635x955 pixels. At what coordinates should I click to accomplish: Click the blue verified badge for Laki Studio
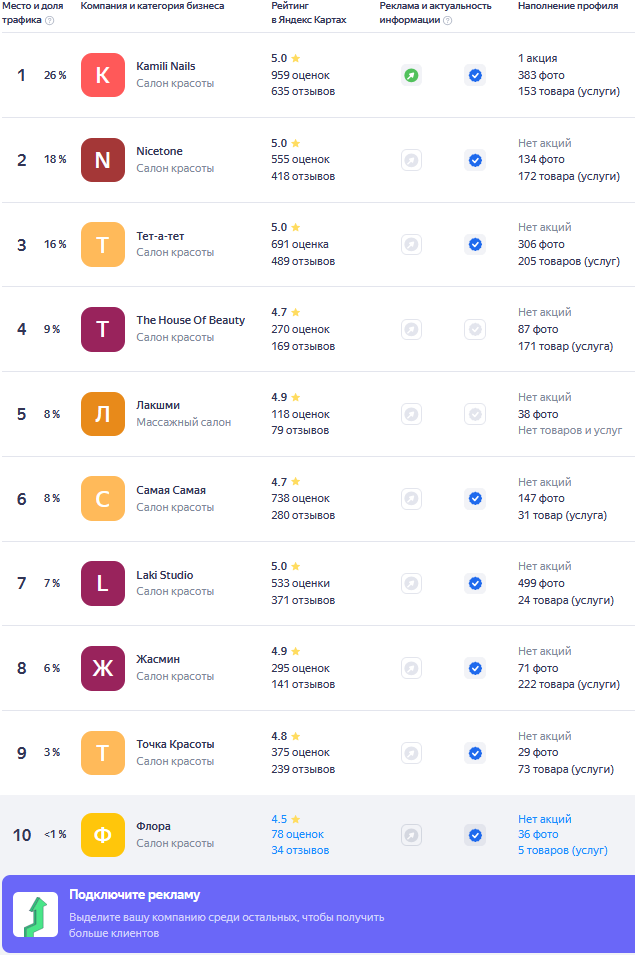click(475, 583)
